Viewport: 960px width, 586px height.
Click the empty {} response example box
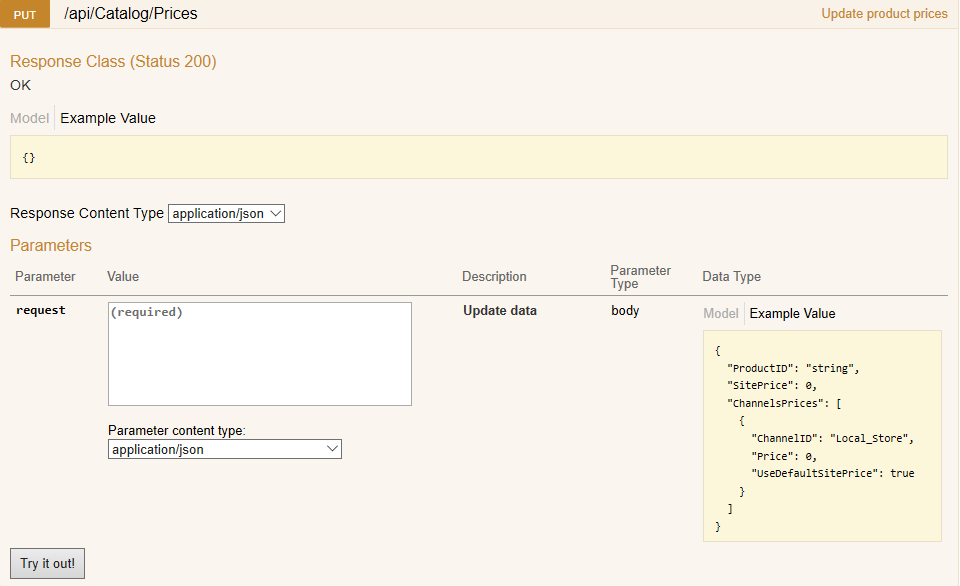[x=479, y=157]
